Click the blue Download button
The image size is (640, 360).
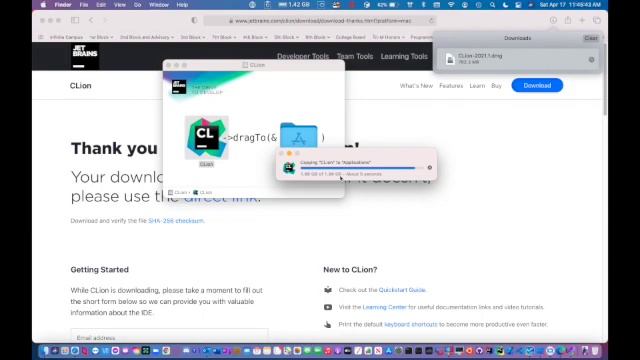click(x=537, y=85)
